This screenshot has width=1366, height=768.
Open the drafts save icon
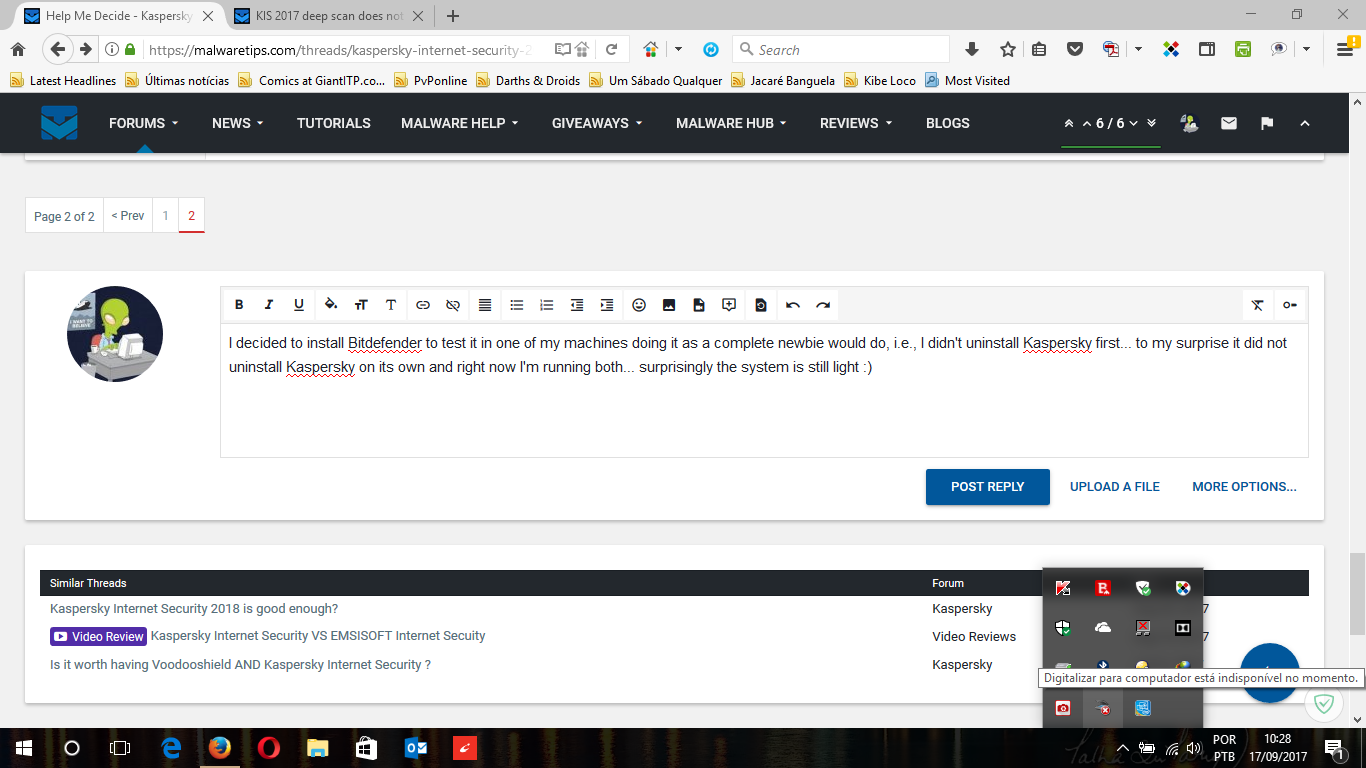761,305
